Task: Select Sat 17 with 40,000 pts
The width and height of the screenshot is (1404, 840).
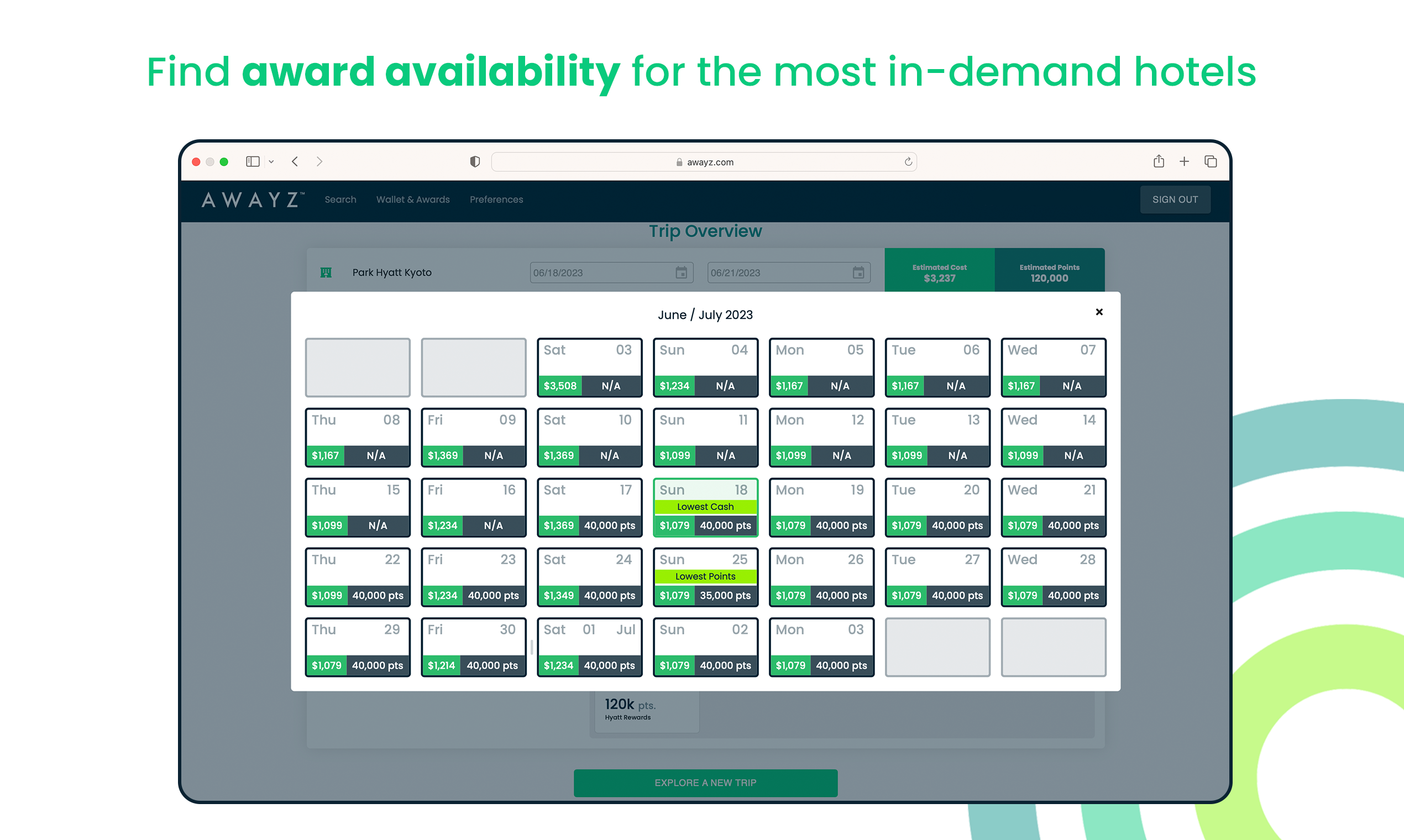Action: [x=589, y=508]
